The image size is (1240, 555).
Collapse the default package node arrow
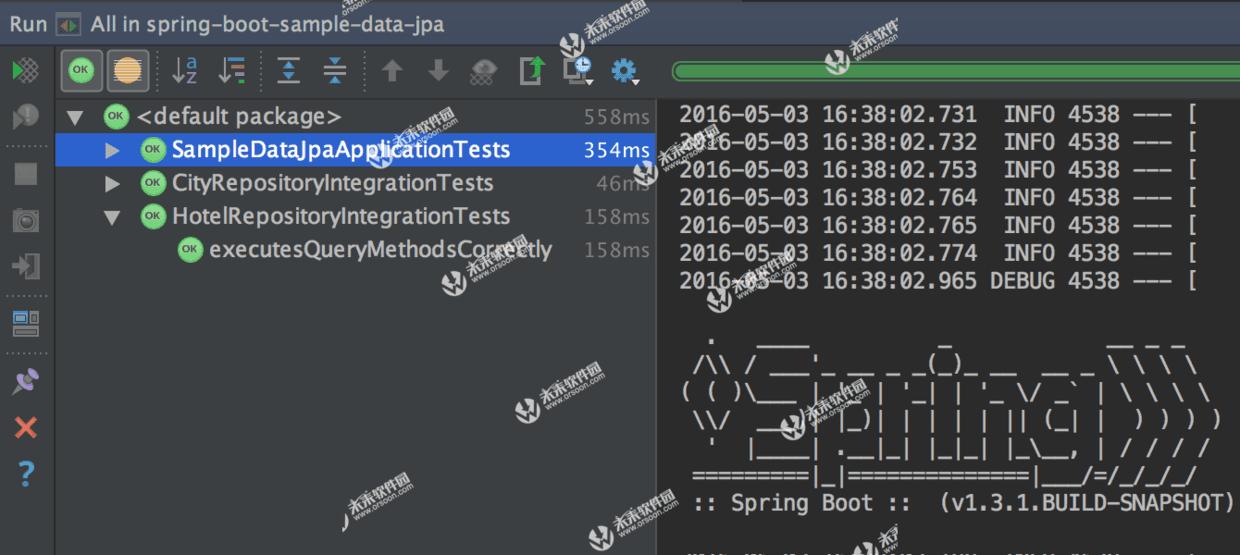(75, 118)
